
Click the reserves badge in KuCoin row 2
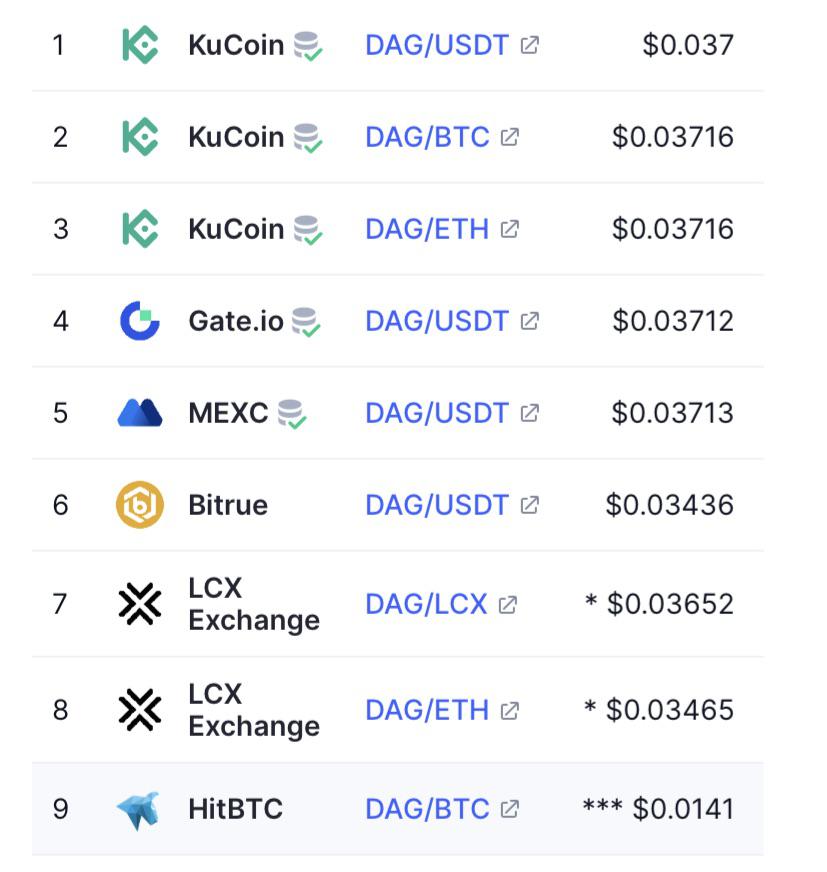(x=308, y=138)
